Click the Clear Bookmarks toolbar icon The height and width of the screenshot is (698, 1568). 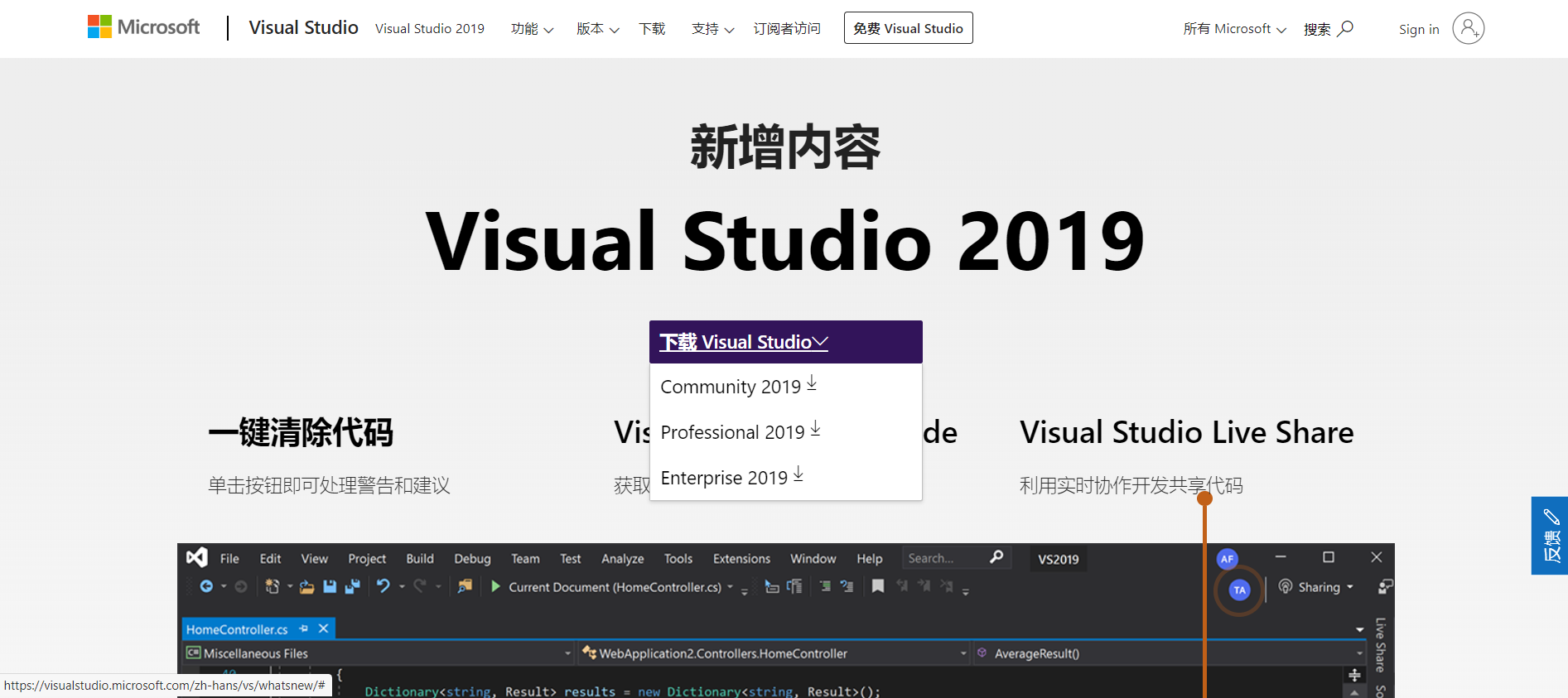click(946, 586)
